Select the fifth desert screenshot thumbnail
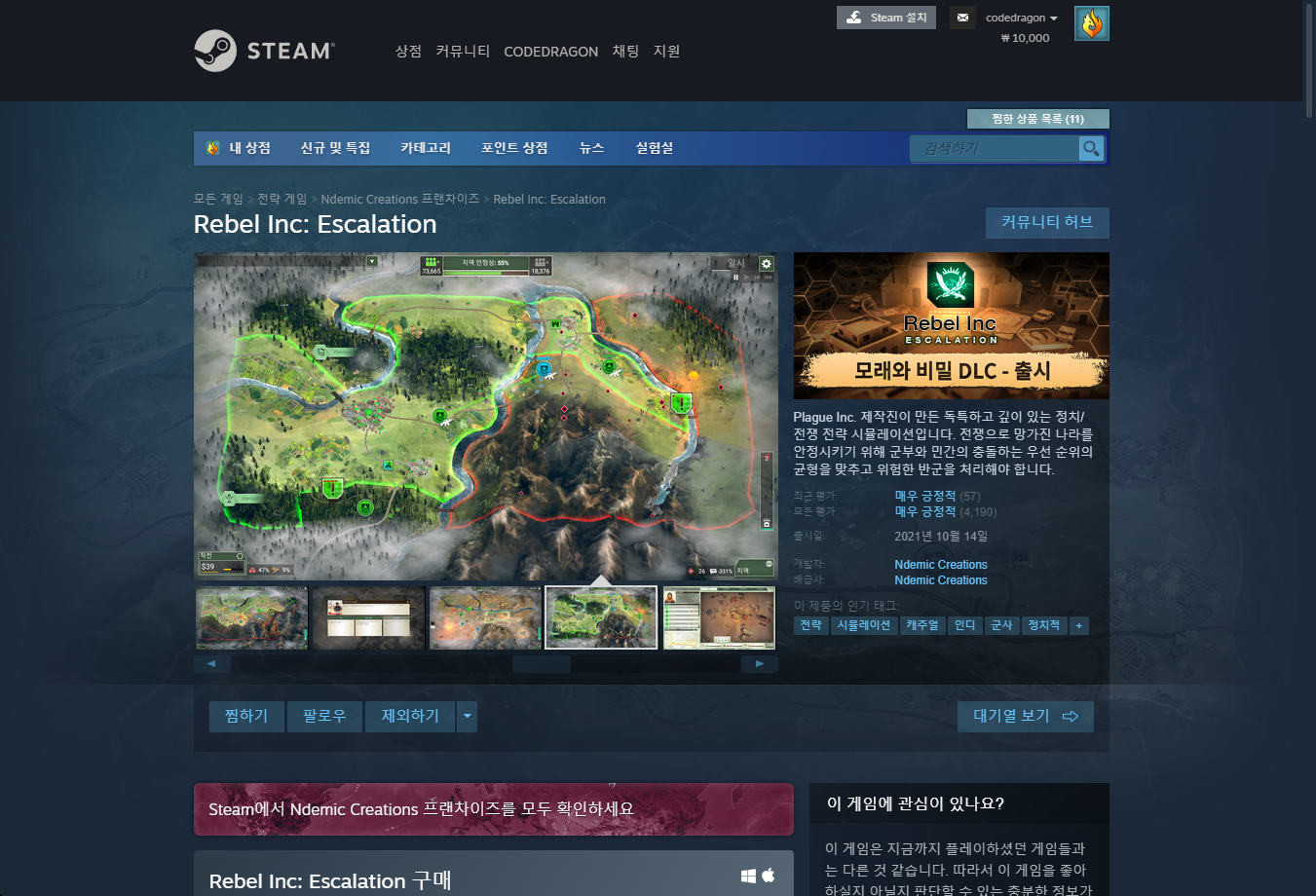The width and height of the screenshot is (1316, 896). 719,617
